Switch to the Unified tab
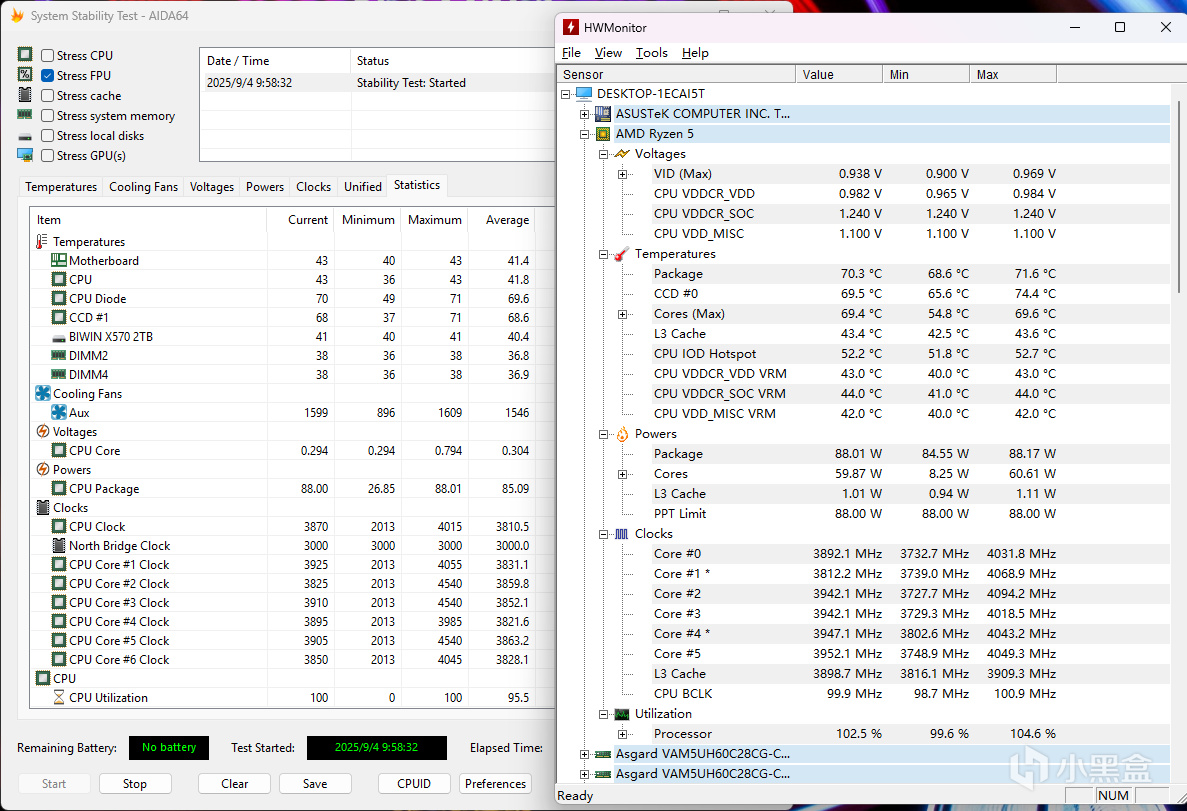 [363, 187]
